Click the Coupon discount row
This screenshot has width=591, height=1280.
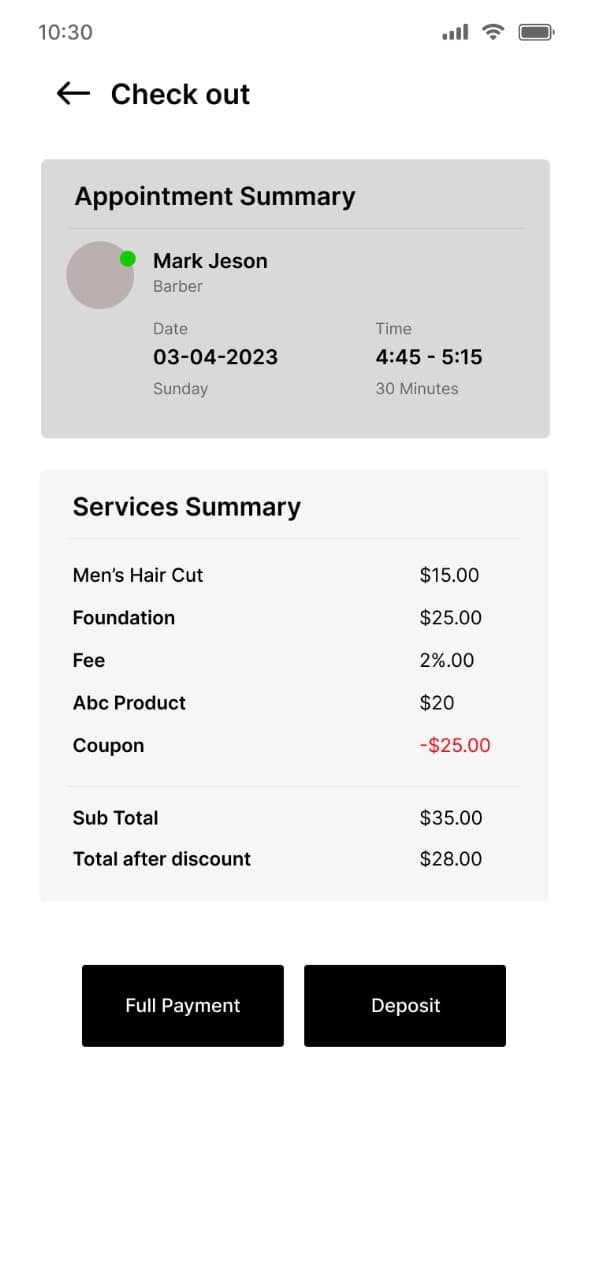click(108, 745)
